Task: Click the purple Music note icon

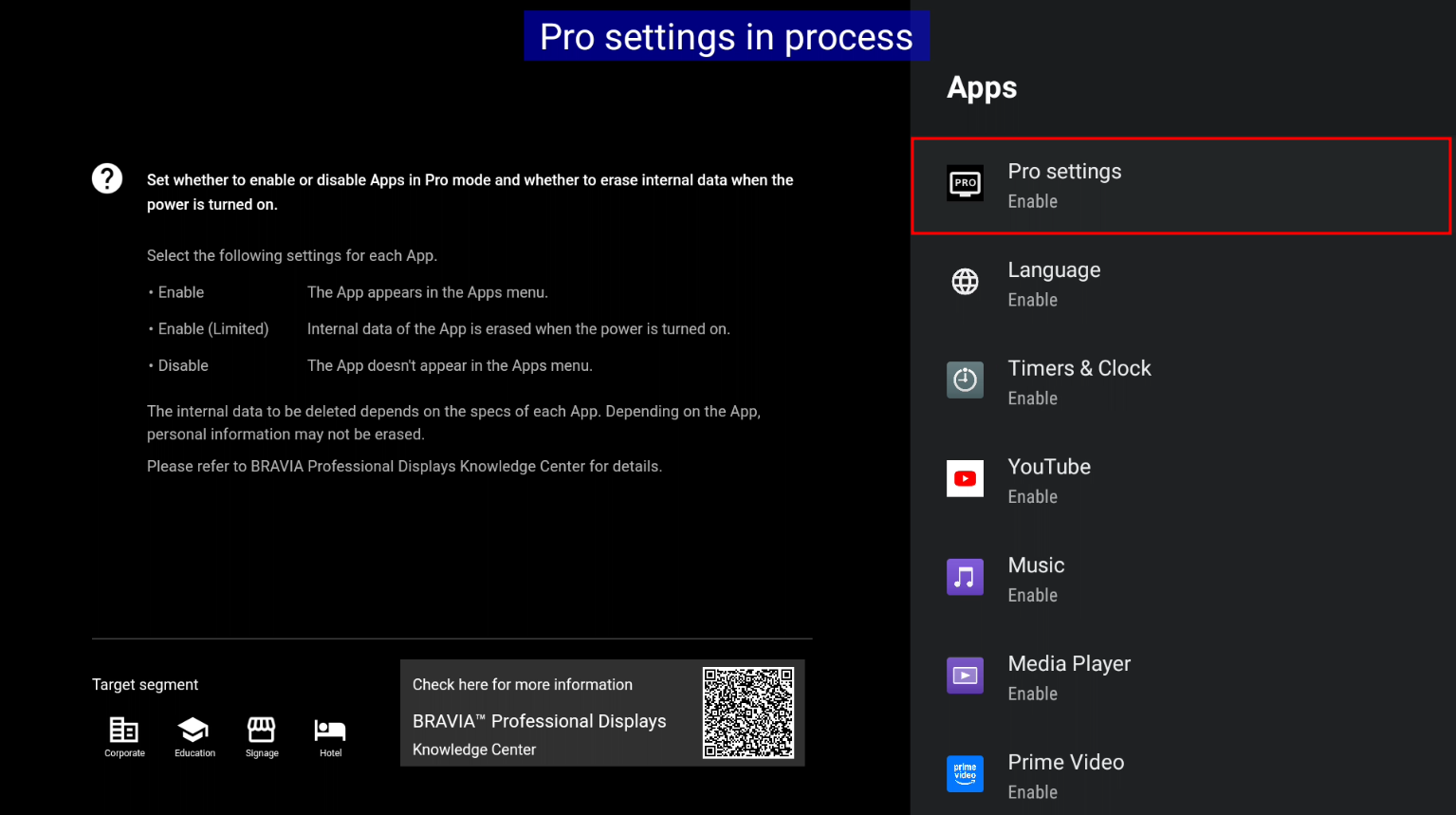Action: [x=965, y=577]
